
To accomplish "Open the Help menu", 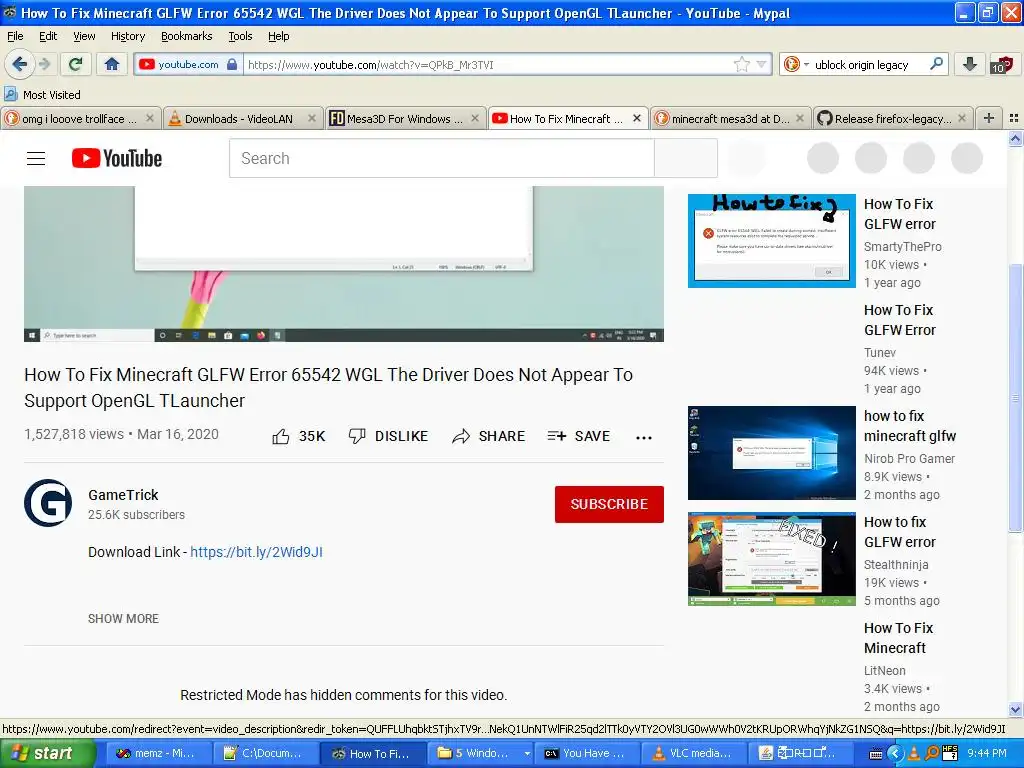I will [279, 36].
